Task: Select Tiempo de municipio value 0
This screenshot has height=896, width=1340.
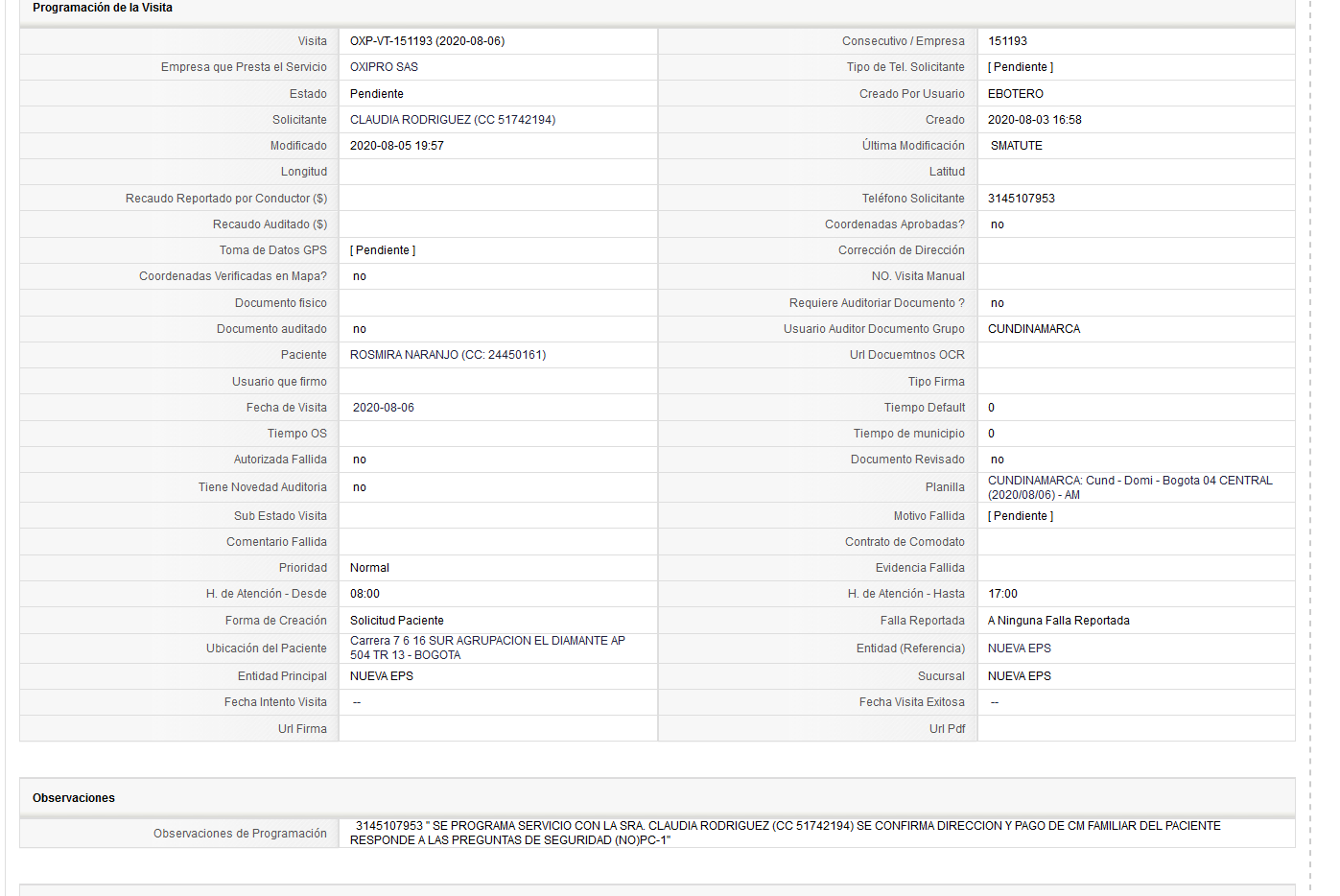Action: point(992,434)
